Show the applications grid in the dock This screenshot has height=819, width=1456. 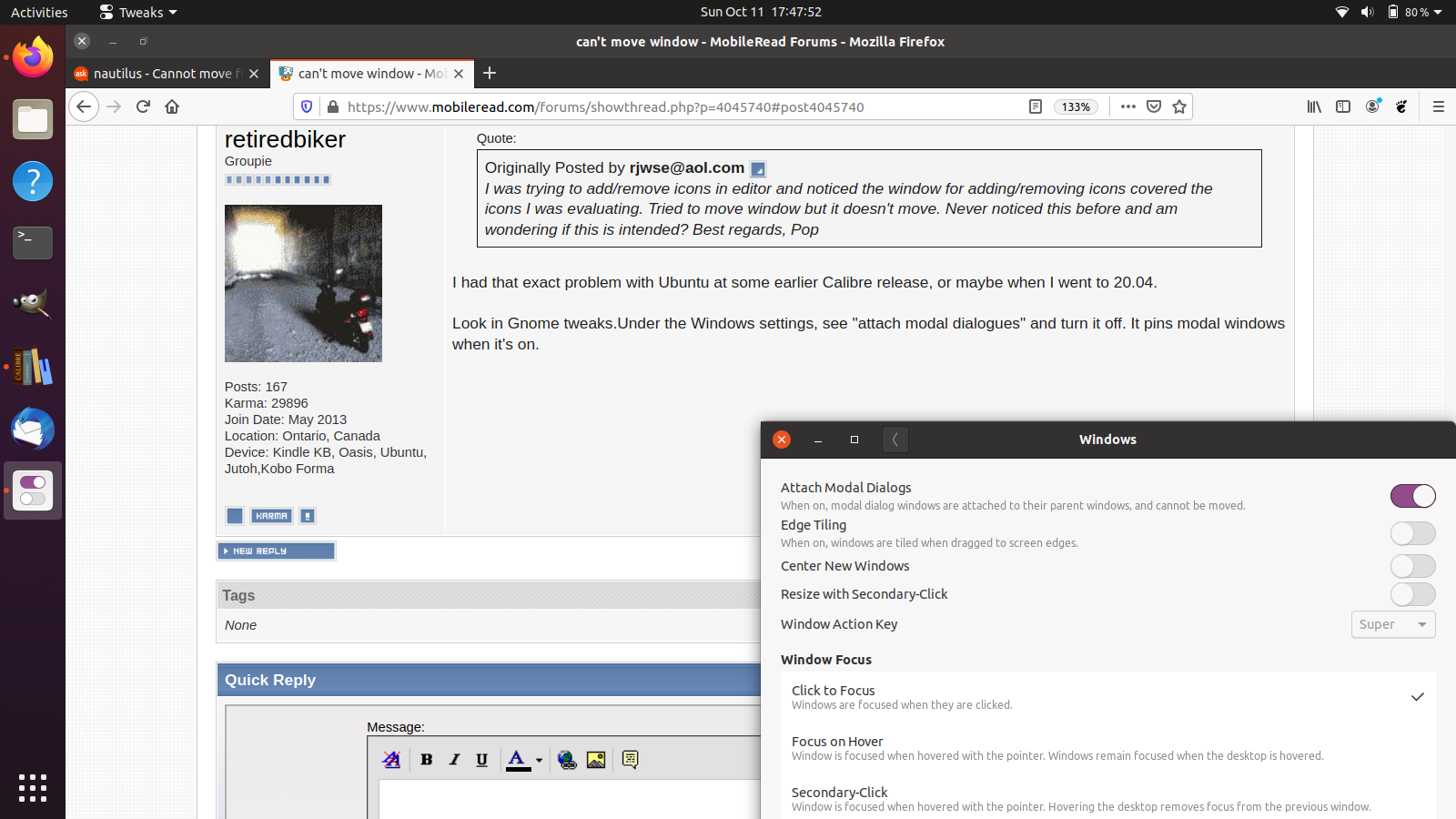point(33,788)
